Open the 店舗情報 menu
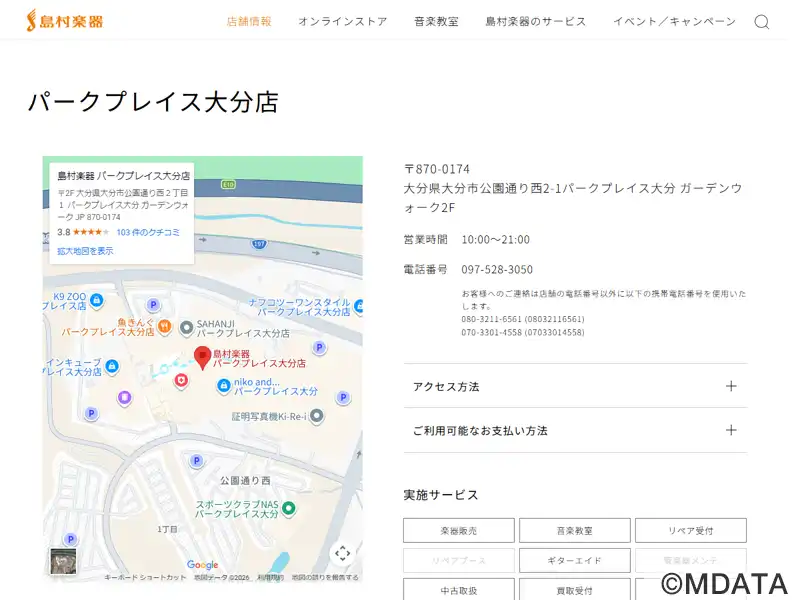This screenshot has width=800, height=600. [x=249, y=22]
